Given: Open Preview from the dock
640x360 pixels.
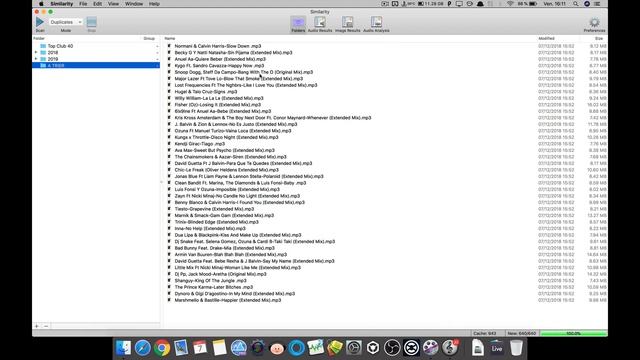Looking at the screenshot, I should (181, 348).
